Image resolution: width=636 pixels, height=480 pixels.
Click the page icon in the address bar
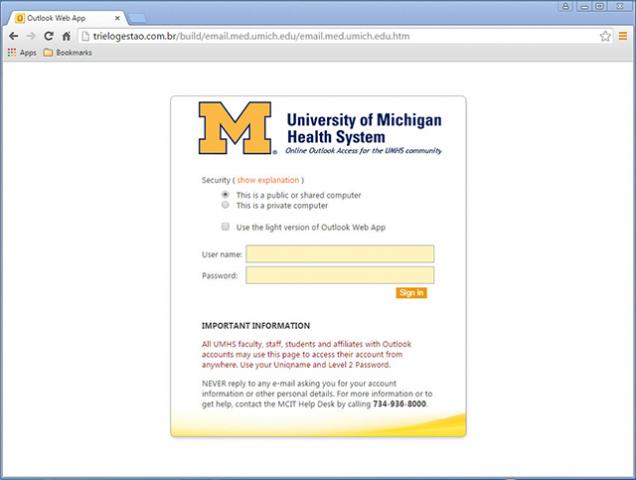tap(85, 36)
